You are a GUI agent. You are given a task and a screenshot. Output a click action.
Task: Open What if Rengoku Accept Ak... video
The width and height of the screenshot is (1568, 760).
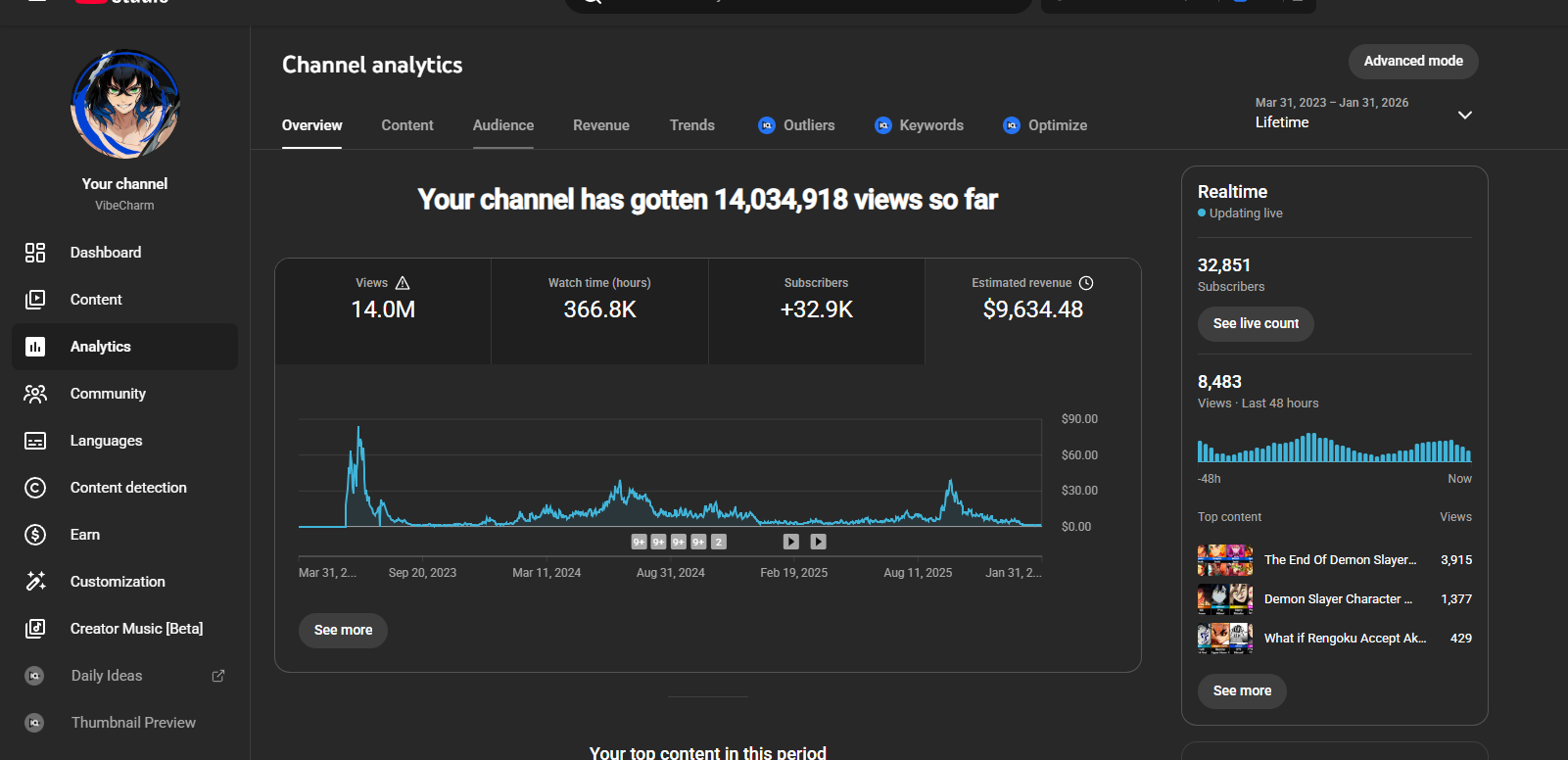(1345, 639)
